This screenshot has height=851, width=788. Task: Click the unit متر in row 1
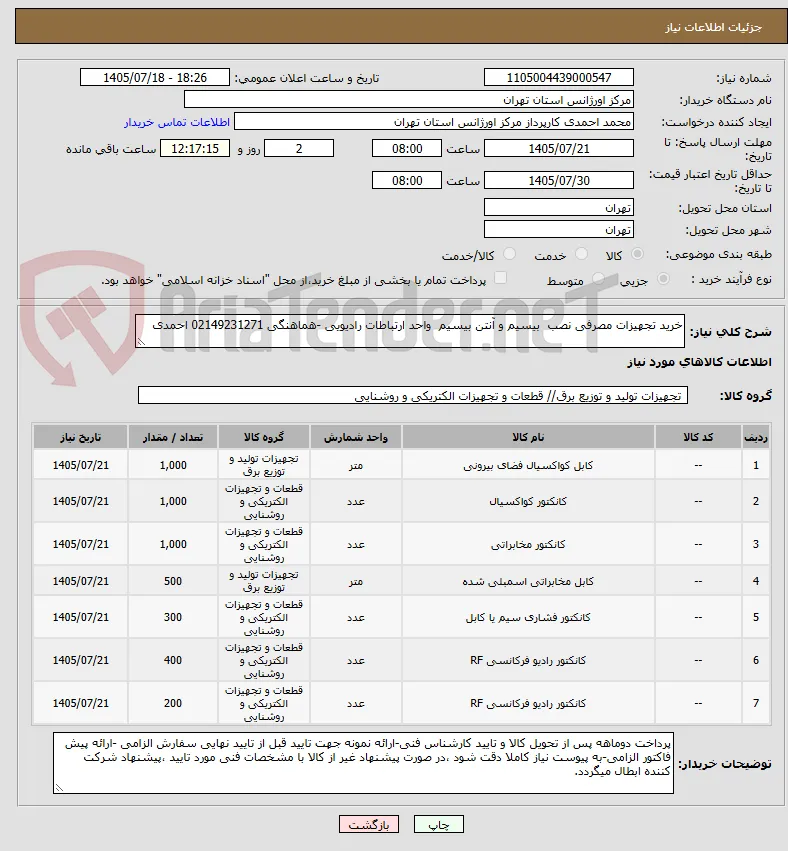click(355, 466)
